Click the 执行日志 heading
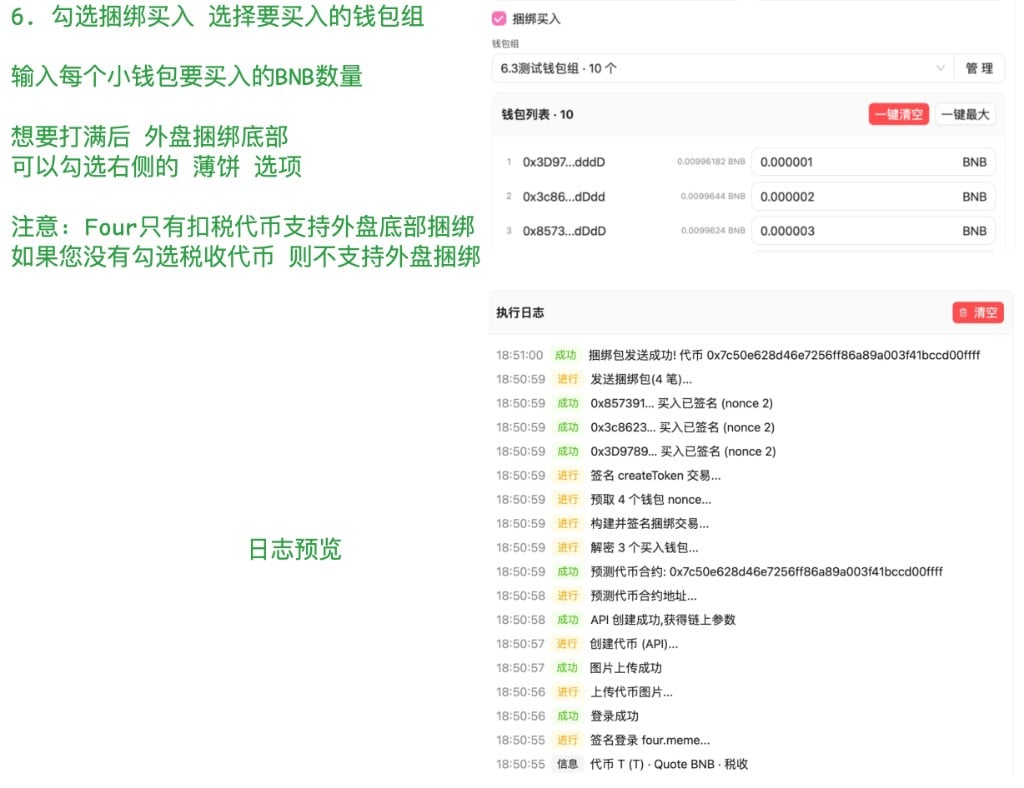The image size is (1024, 788). coord(520,313)
